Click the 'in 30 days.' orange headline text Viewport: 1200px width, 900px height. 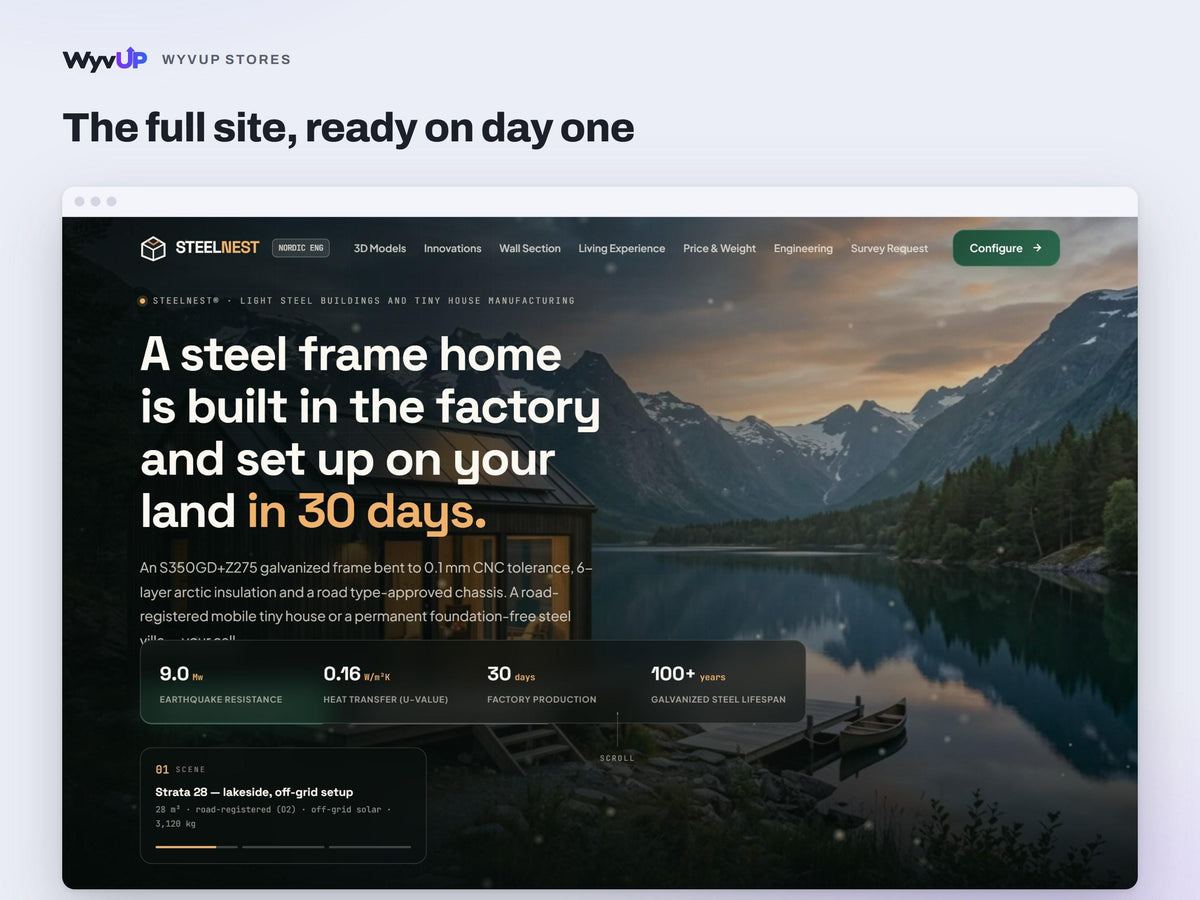pyautogui.click(x=367, y=511)
